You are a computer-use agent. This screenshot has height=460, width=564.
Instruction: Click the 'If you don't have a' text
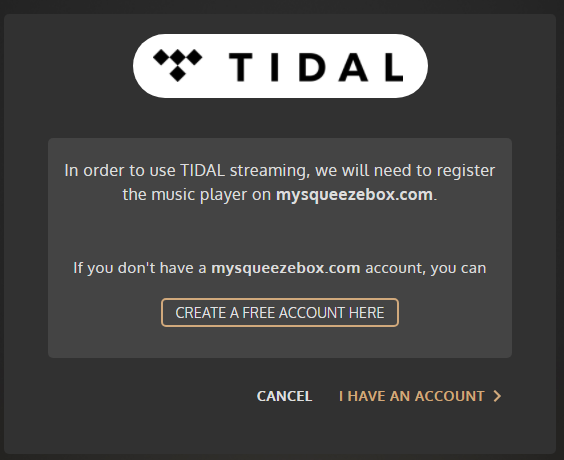click(140, 268)
